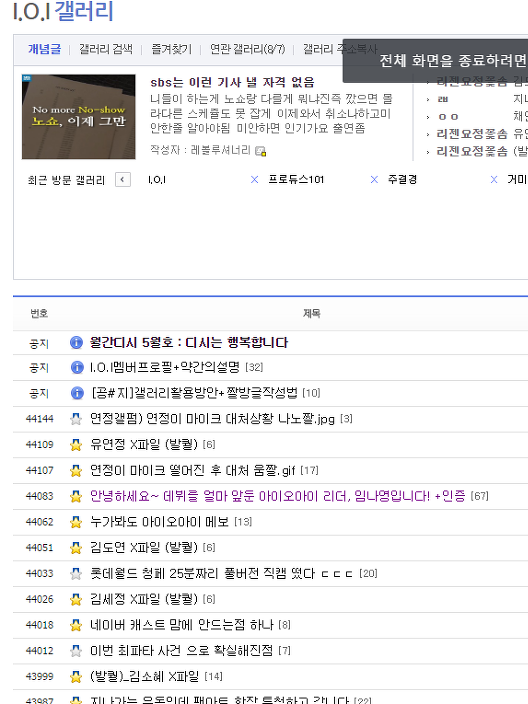This screenshot has height=704, width=528.
Task: Click previous arrow of 최근 방문 갤러리
Action: (x=123, y=180)
